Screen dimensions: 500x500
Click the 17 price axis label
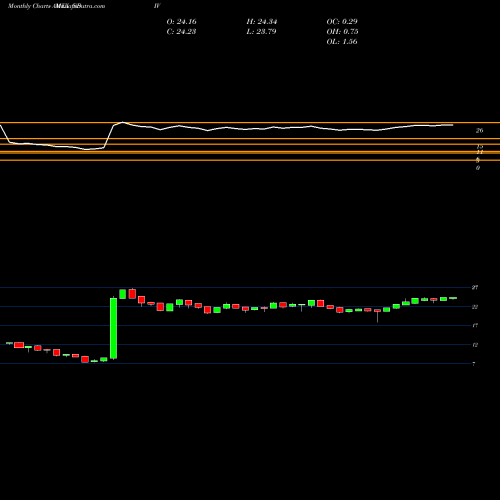click(x=475, y=325)
